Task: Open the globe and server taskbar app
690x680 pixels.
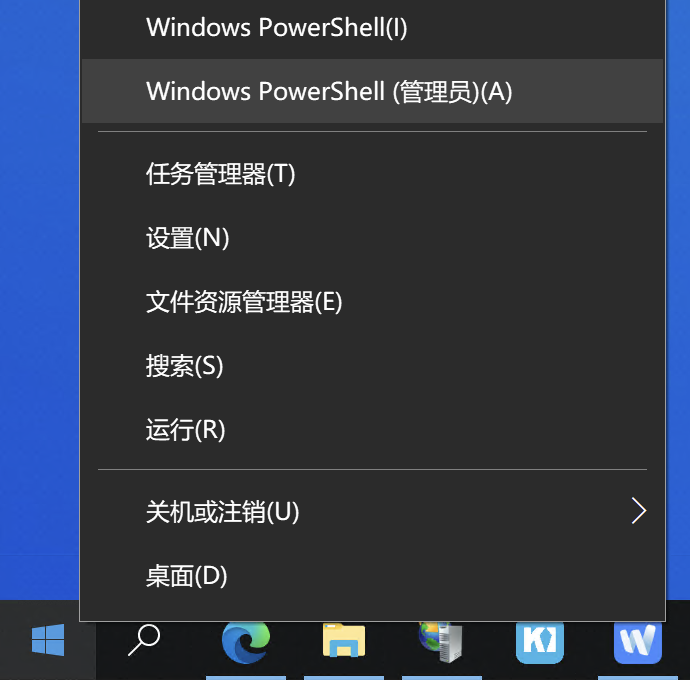Action: pyautogui.click(x=440, y=642)
